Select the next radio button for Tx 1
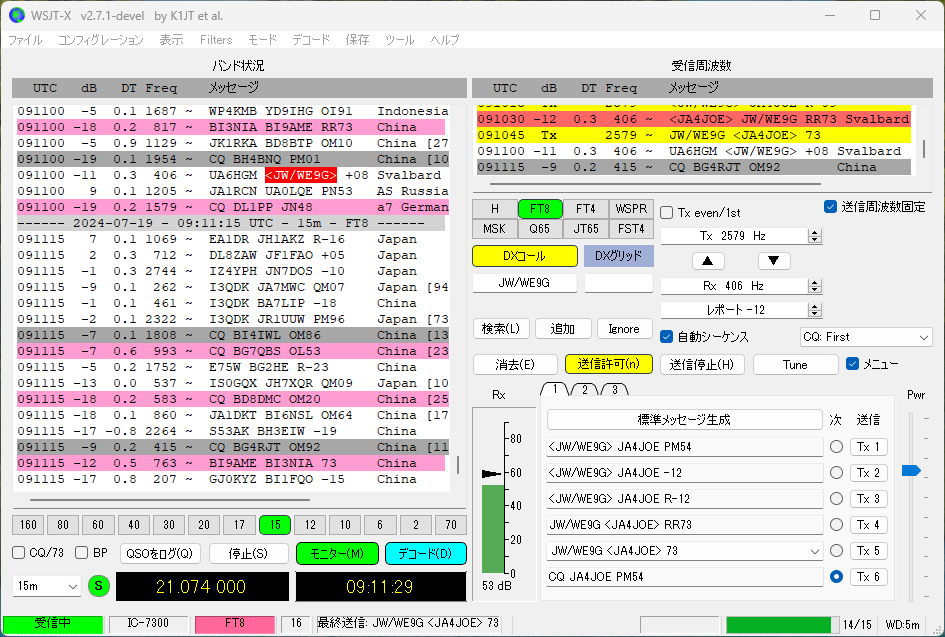Image resolution: width=945 pixels, height=637 pixels. (836, 447)
